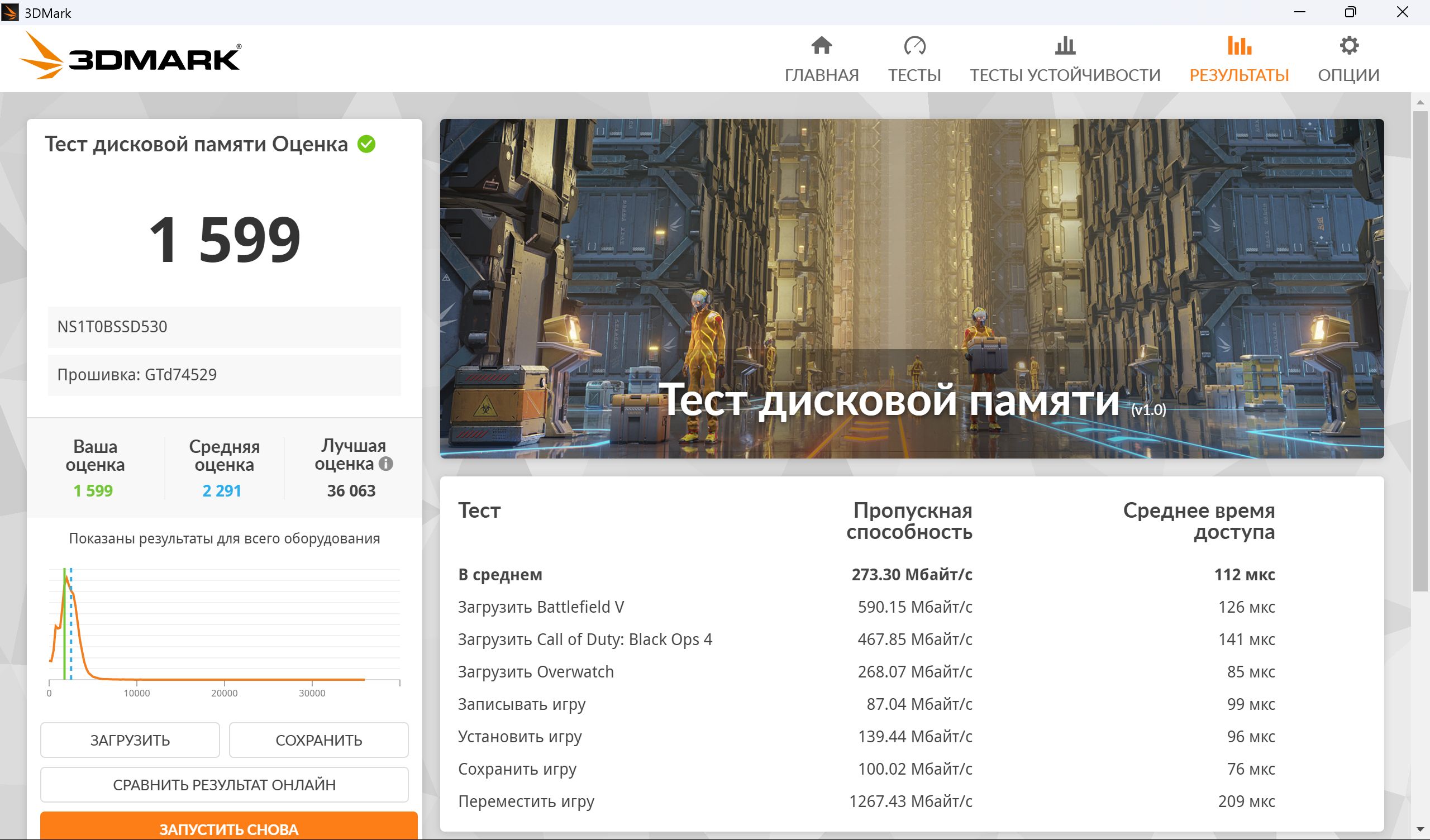Click the scrollbar up arrow
1430x840 pixels.
click(x=1421, y=102)
